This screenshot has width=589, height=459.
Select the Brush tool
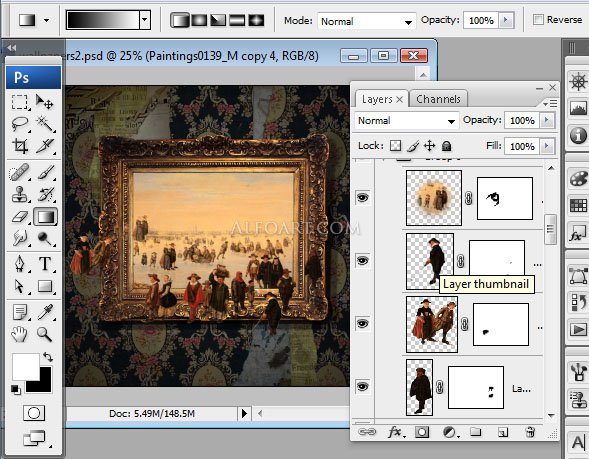pyautogui.click(x=45, y=172)
